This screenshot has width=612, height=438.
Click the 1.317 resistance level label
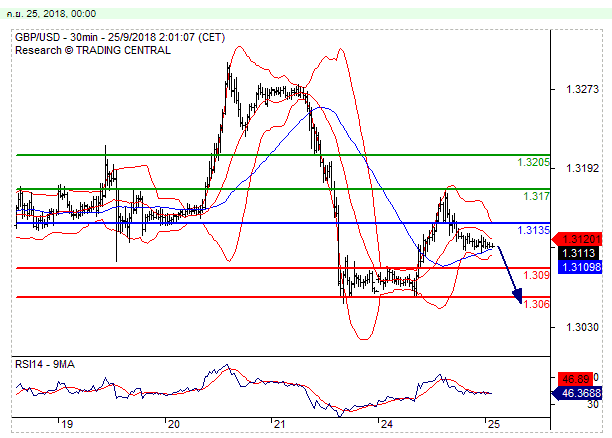[536, 196]
